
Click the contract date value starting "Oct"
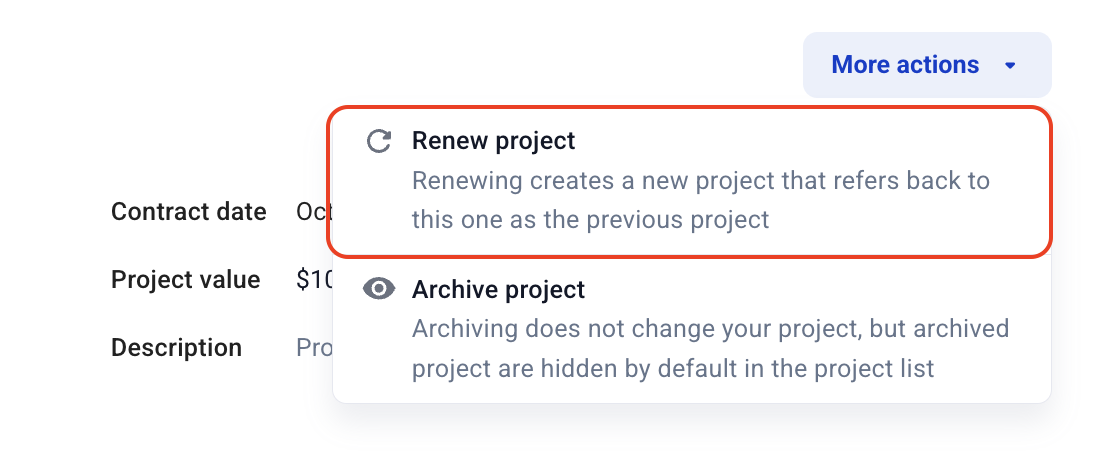314,211
